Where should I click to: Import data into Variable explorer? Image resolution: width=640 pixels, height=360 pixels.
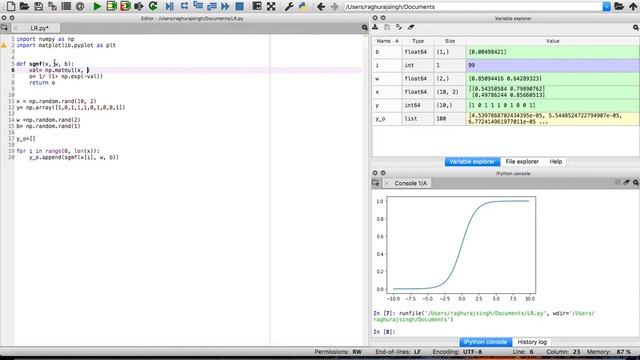(x=375, y=27)
